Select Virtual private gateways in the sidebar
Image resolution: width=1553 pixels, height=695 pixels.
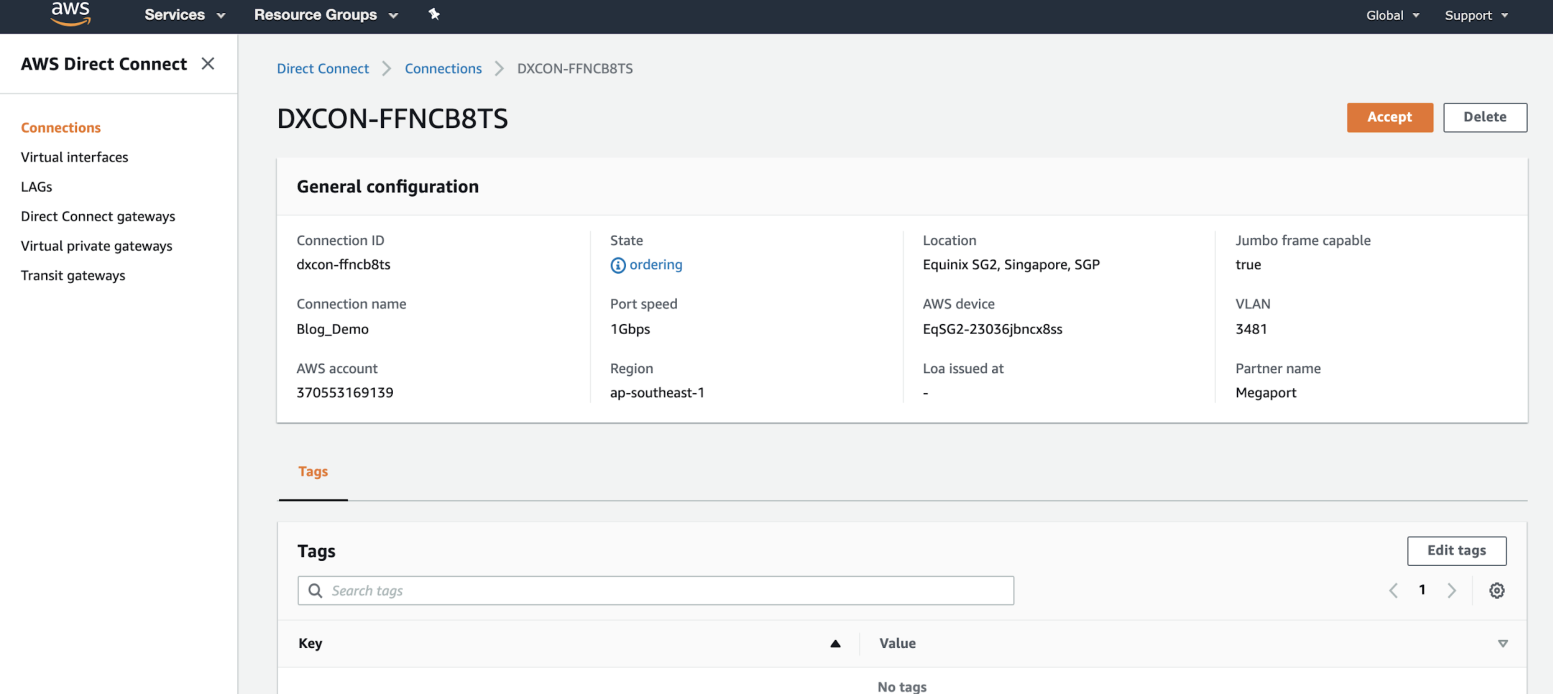pos(96,245)
